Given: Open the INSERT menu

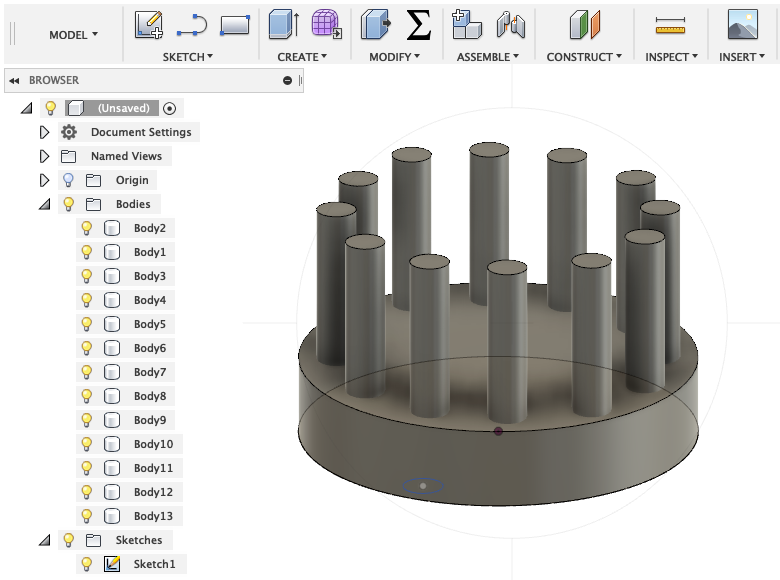Looking at the screenshot, I should pos(742,57).
